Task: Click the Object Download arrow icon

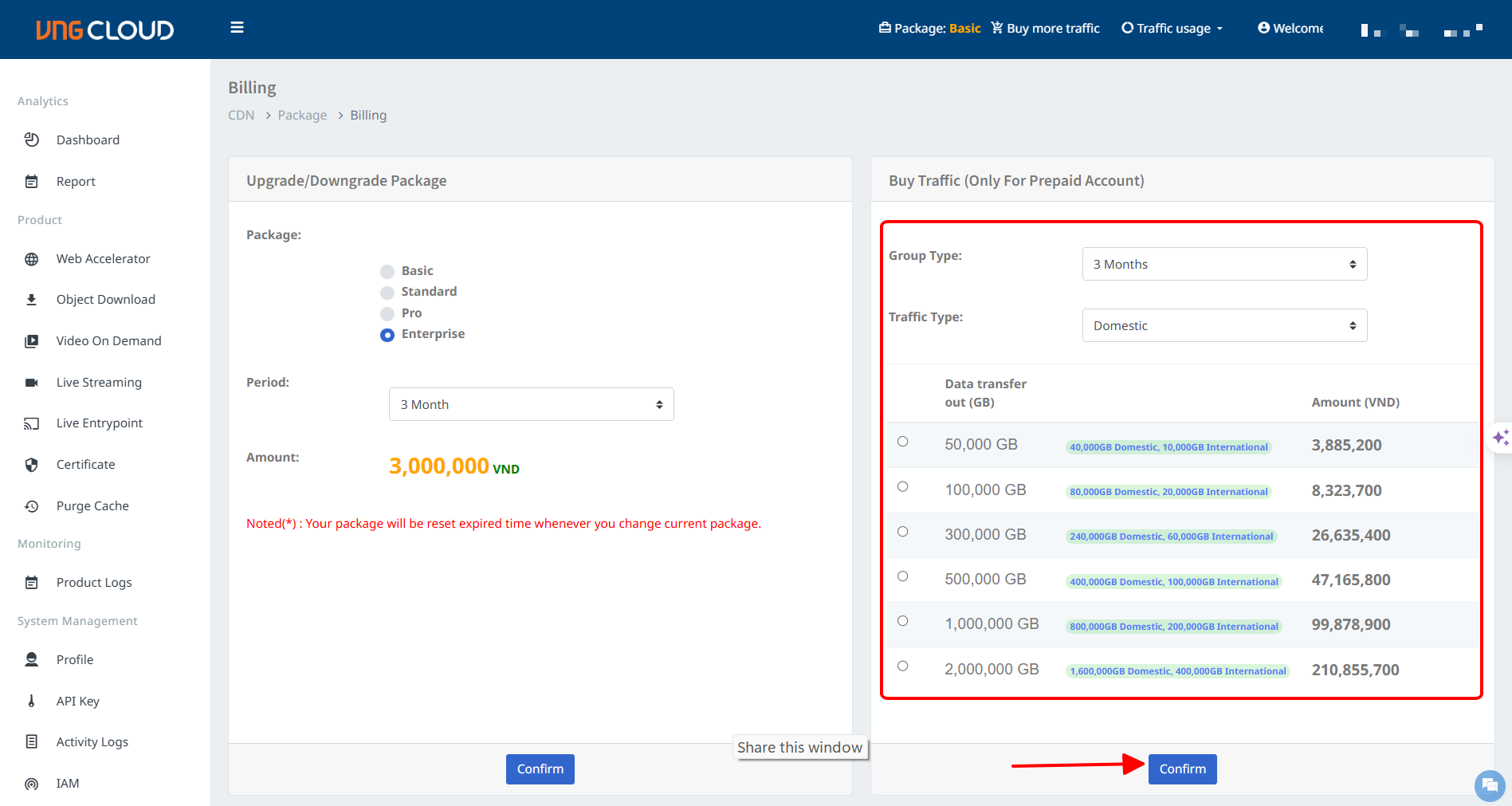Action: tap(32, 300)
